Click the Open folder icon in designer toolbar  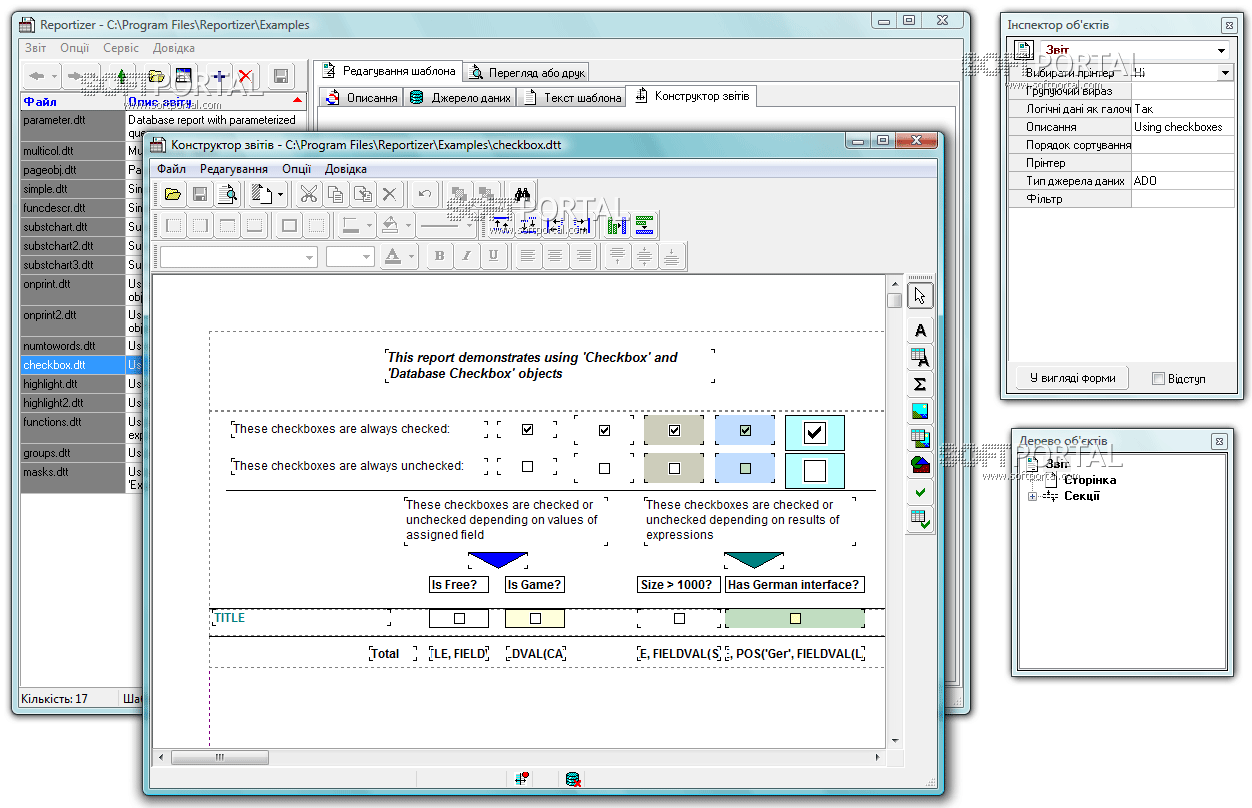pos(173,194)
